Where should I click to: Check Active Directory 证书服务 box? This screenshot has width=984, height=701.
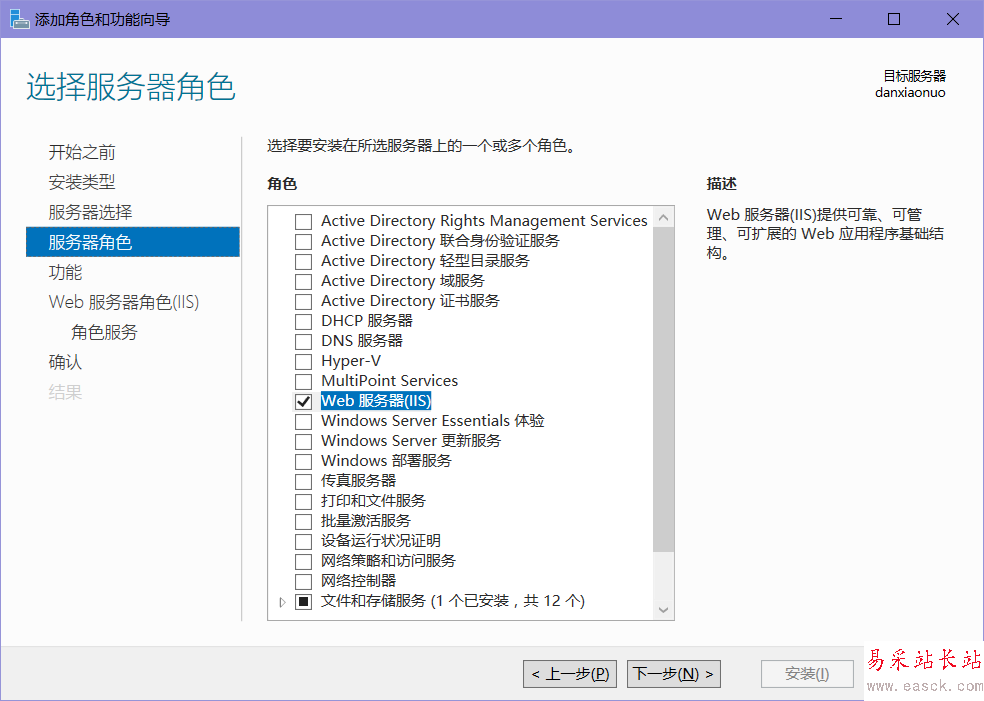pyautogui.click(x=303, y=302)
